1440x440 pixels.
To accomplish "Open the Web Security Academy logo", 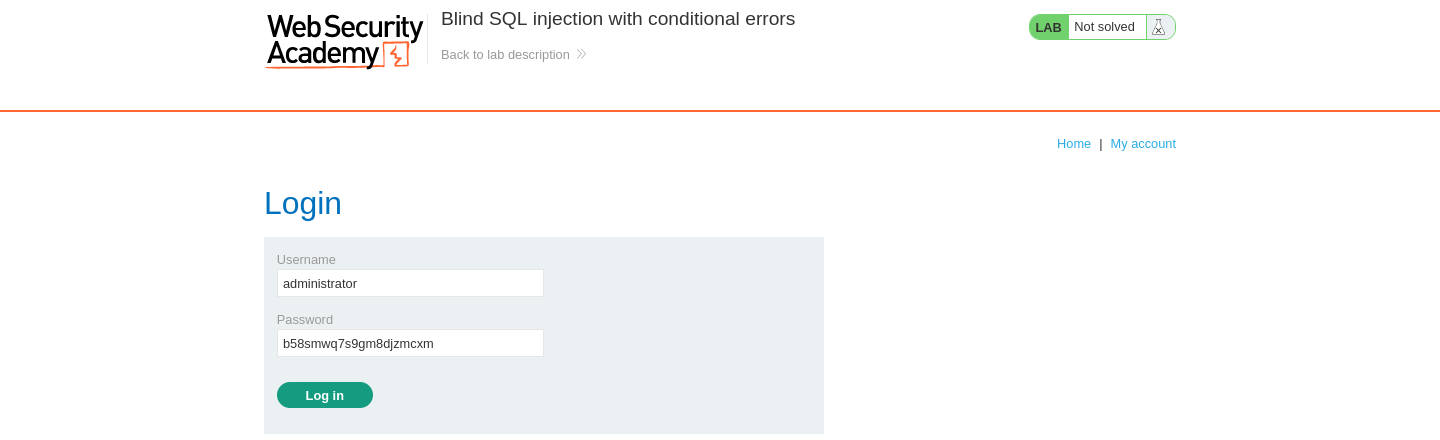I will [344, 41].
